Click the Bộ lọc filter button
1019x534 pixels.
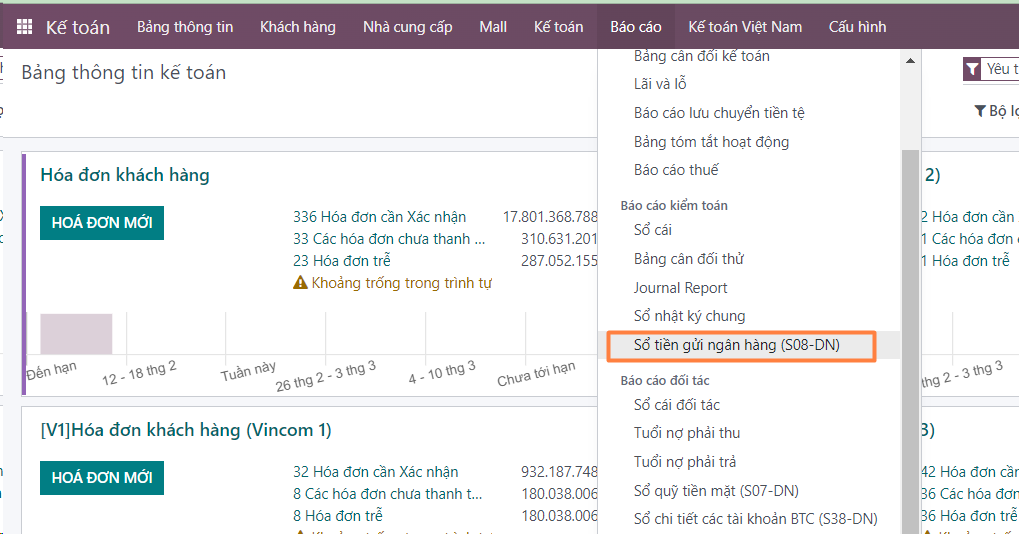[996, 111]
